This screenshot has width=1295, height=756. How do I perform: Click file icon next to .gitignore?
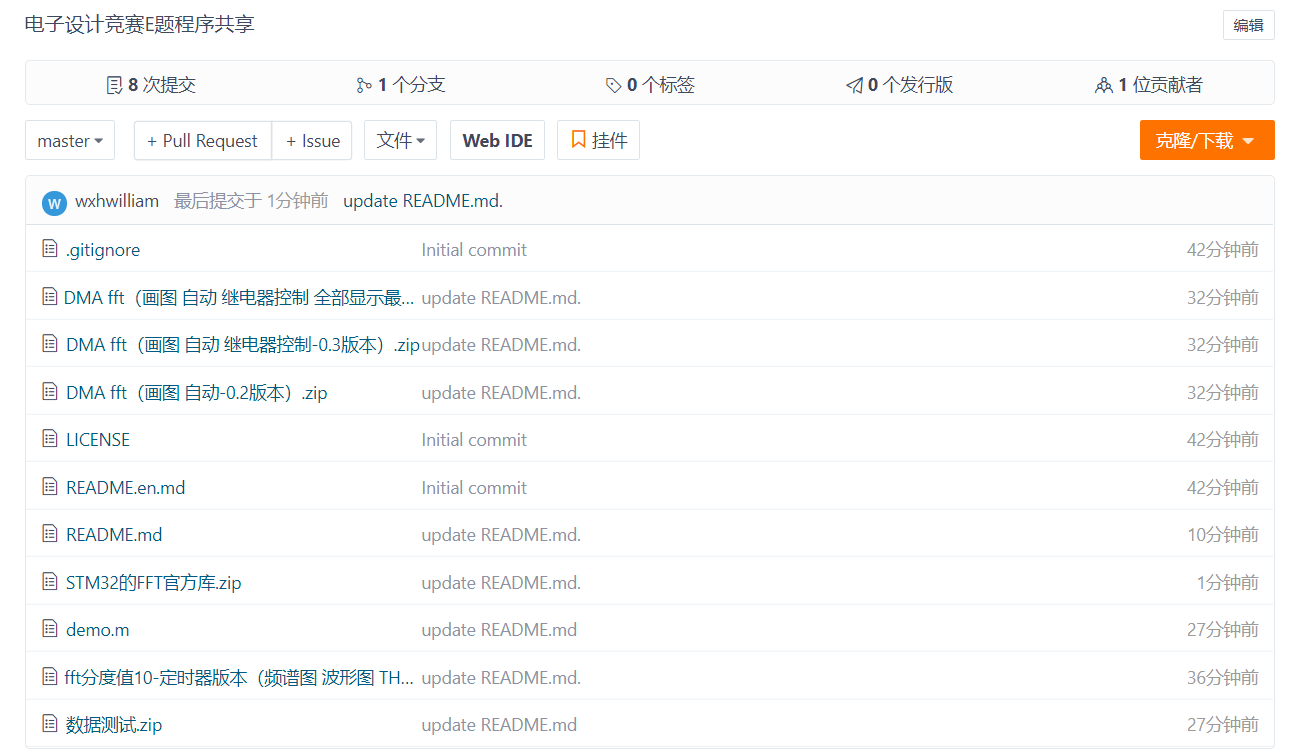[50, 249]
